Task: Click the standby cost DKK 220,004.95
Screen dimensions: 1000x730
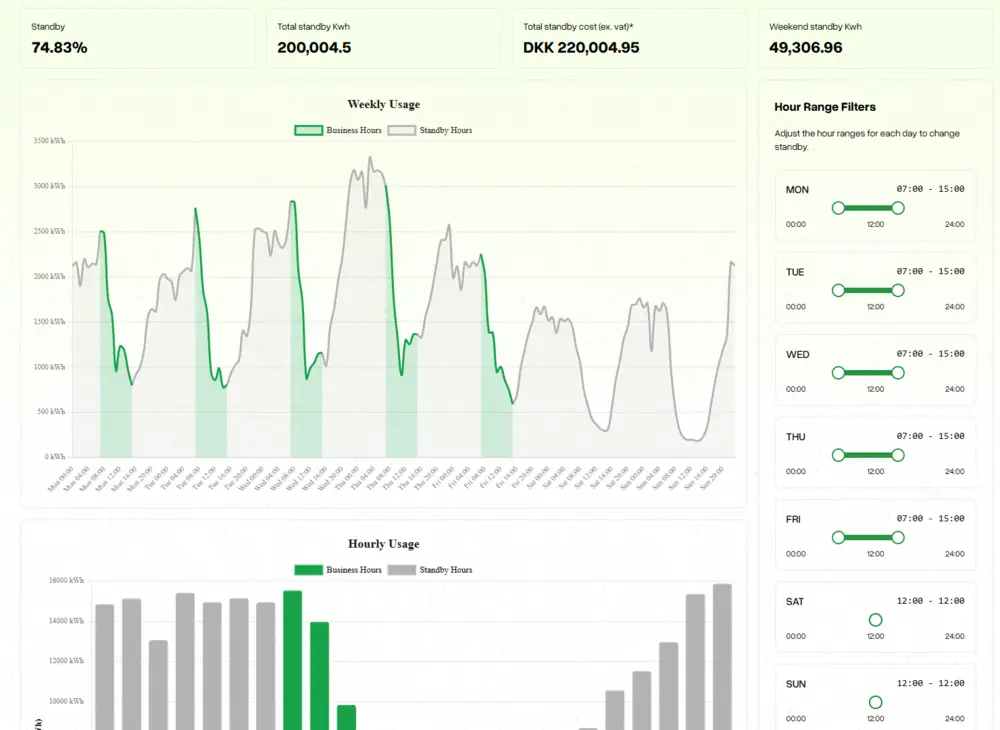Action: [x=581, y=48]
